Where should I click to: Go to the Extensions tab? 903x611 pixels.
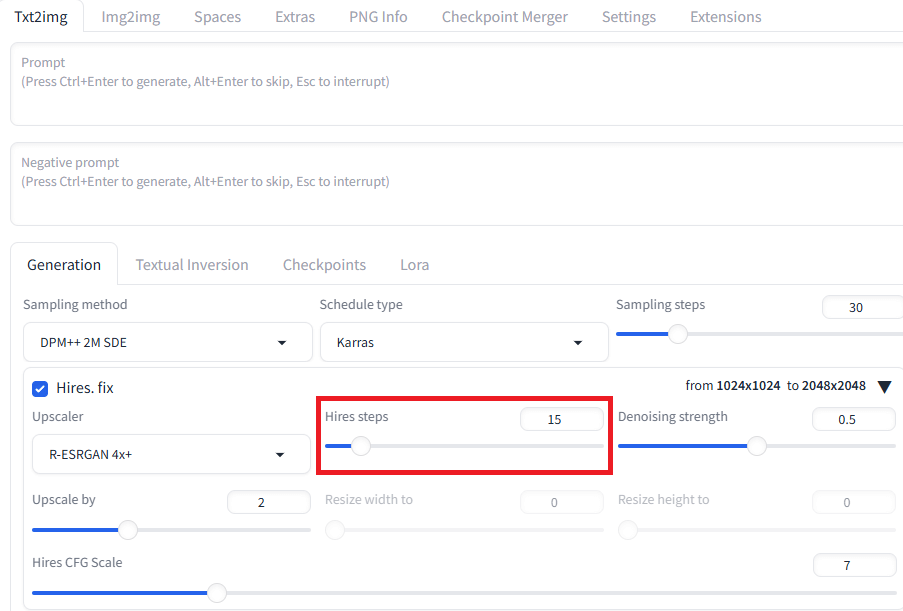(726, 17)
